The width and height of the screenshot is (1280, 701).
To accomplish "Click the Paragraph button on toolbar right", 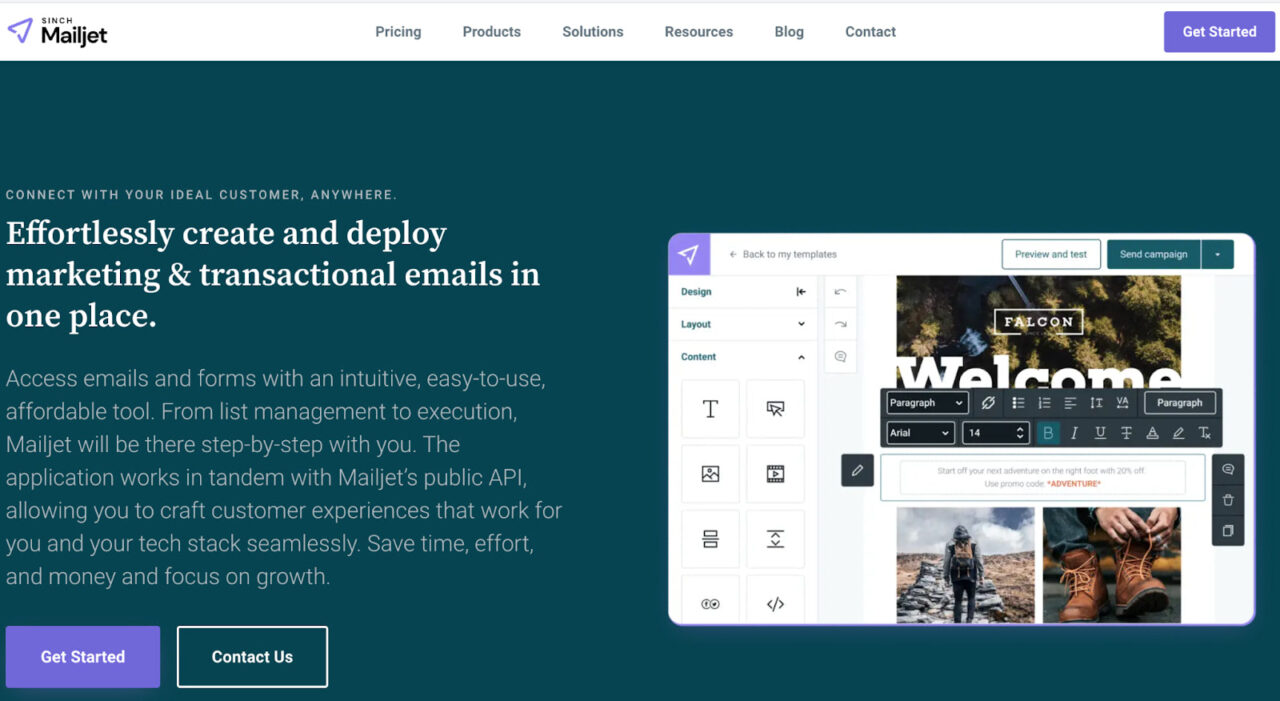I will click(1180, 403).
